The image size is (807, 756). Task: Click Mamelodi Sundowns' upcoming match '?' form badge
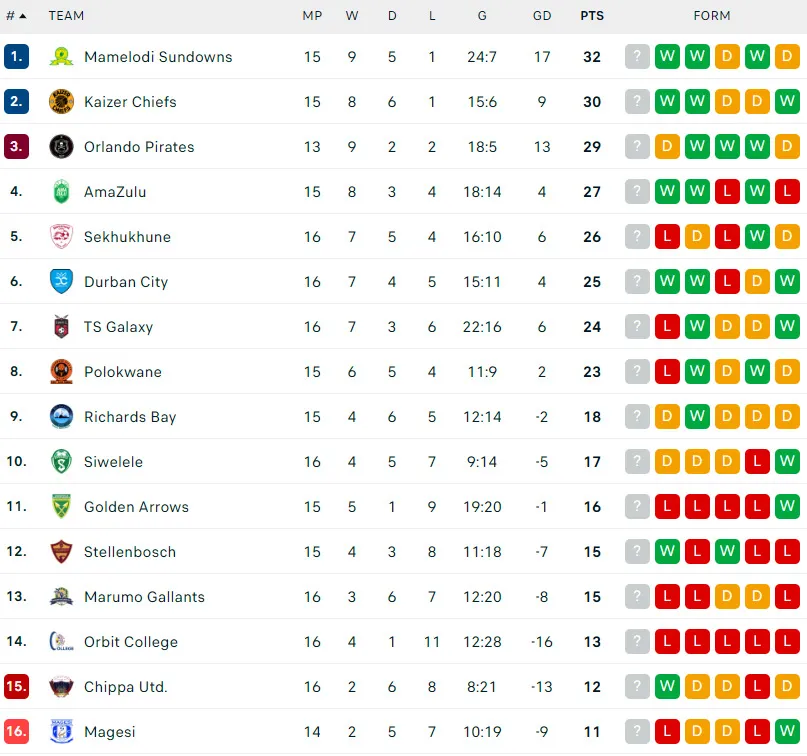637,57
